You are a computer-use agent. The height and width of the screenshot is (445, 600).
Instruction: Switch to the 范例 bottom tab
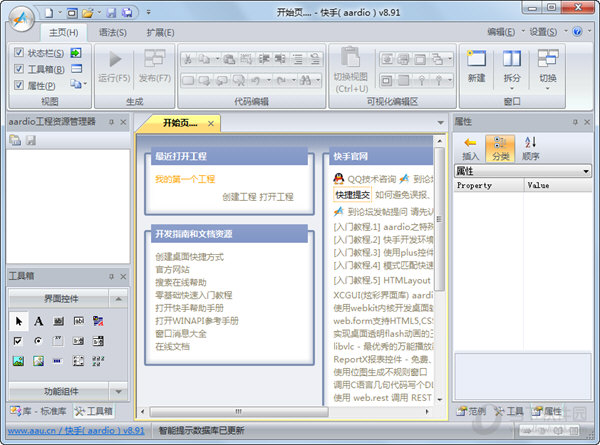471,411
